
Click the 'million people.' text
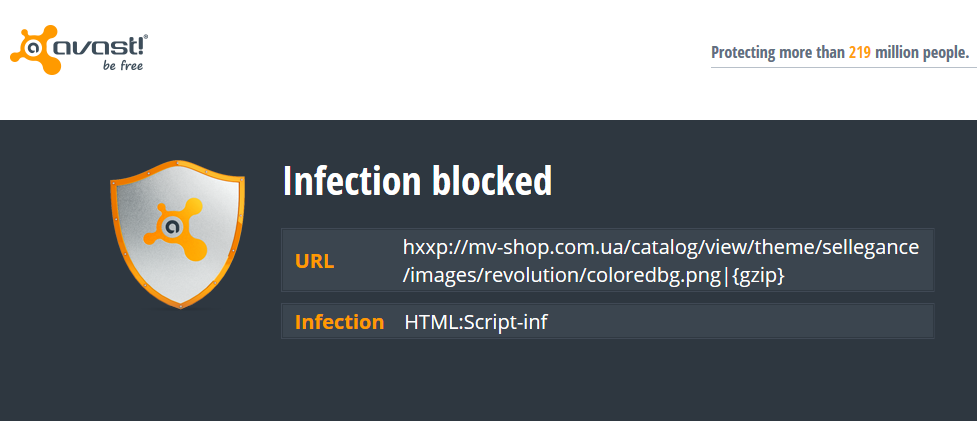(922, 53)
